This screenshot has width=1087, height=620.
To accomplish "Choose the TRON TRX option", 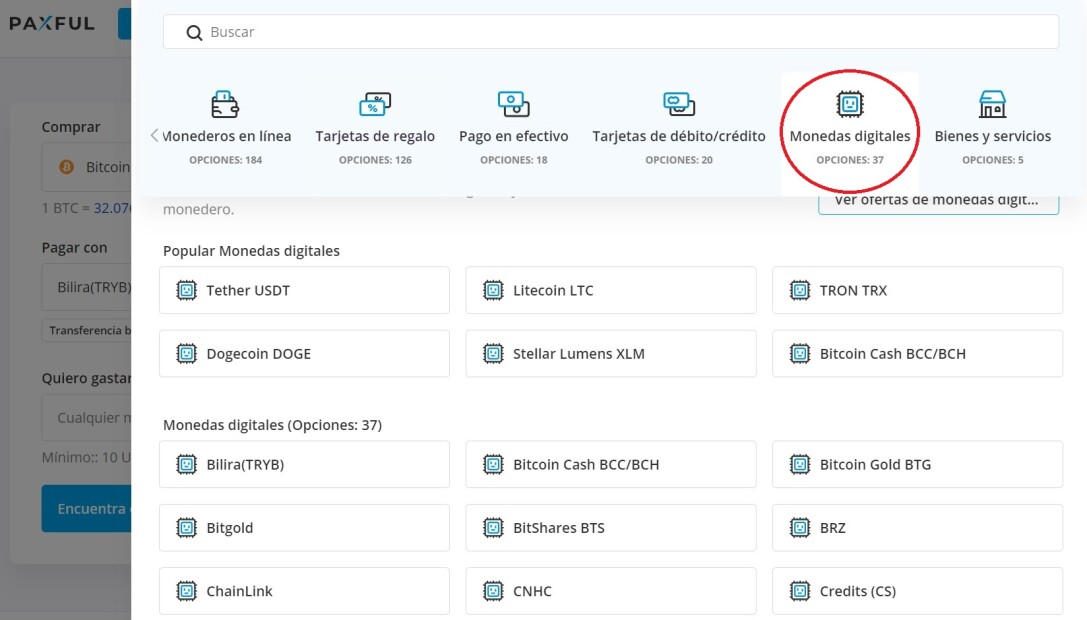I will tap(917, 291).
